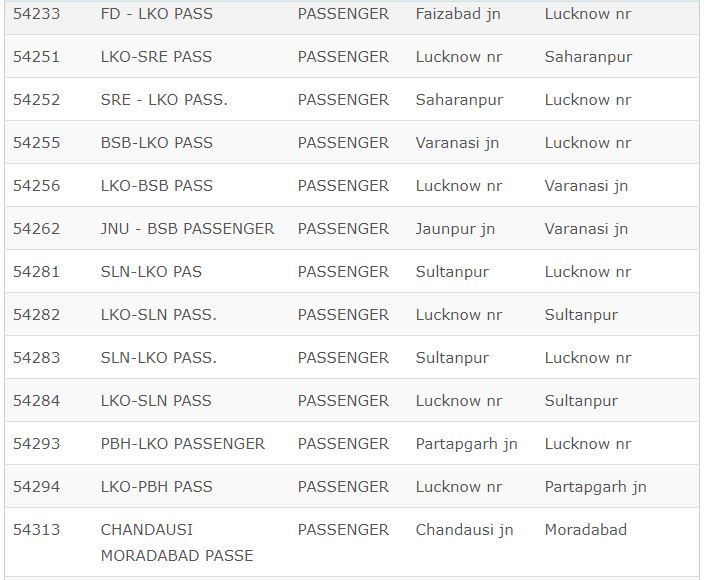
Task: Click train number 54294
Action: [36, 487]
